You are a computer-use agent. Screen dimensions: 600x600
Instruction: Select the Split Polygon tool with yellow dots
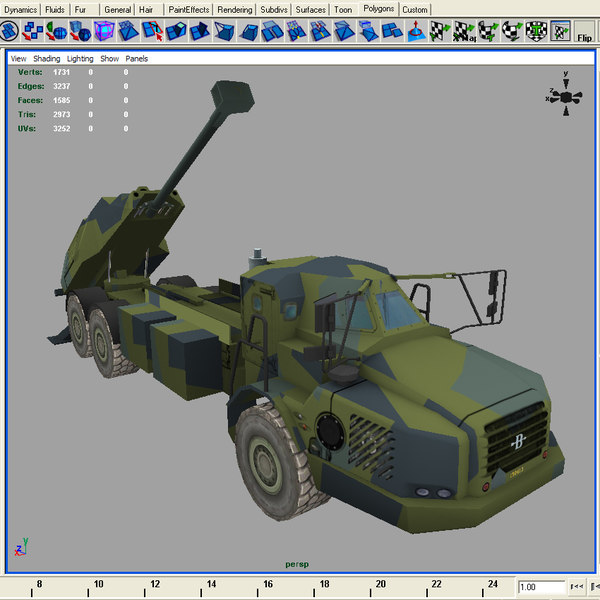pyautogui.click(x=296, y=31)
